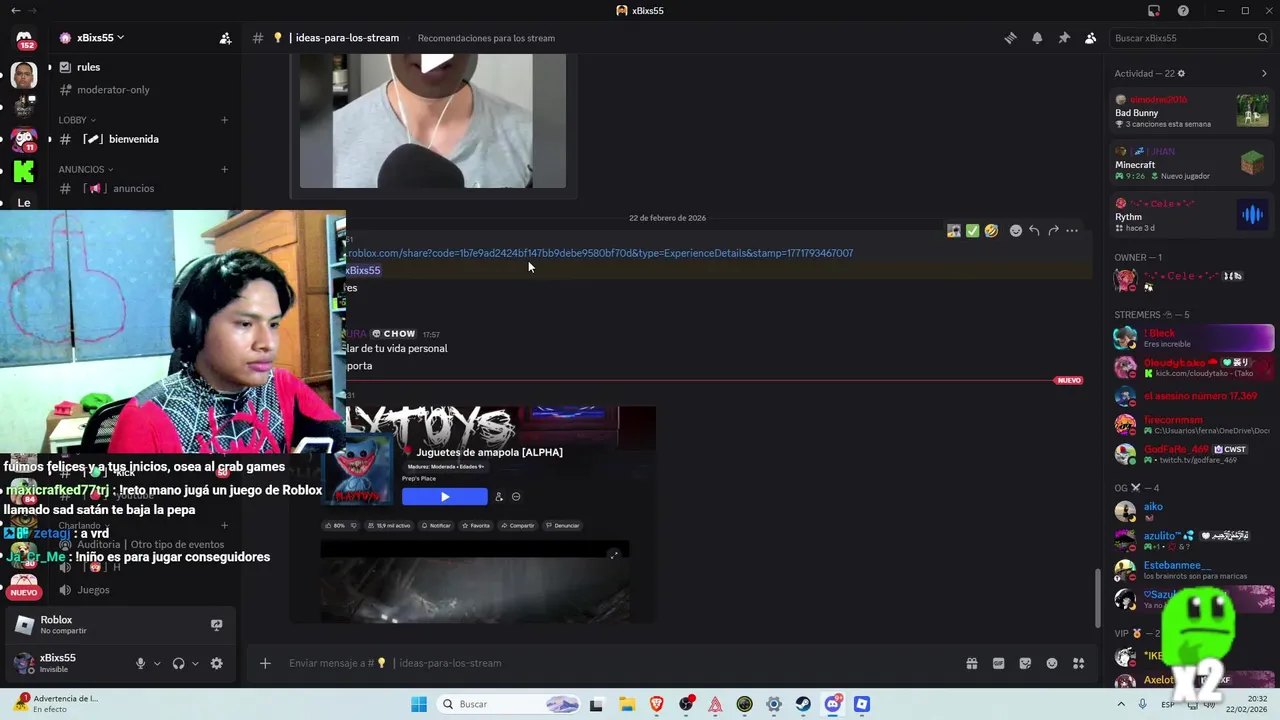The width and height of the screenshot is (1280, 720).
Task: Open the Windows Start button
Action: (419, 704)
